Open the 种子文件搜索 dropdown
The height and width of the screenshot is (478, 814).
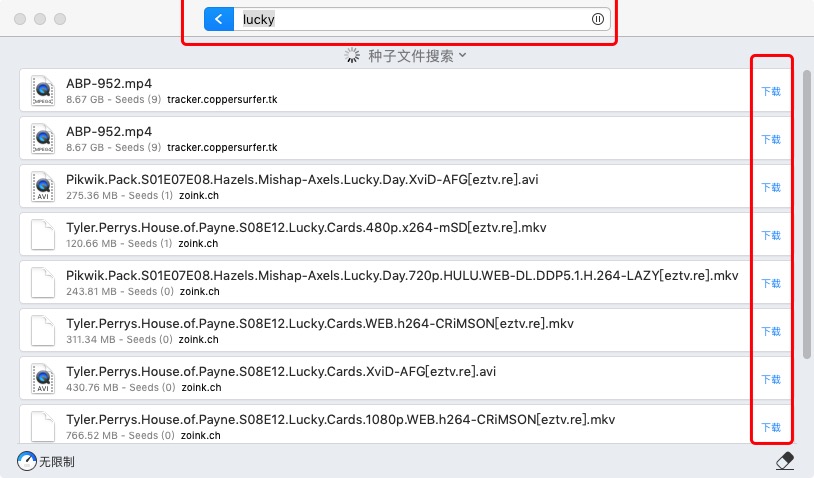click(417, 56)
